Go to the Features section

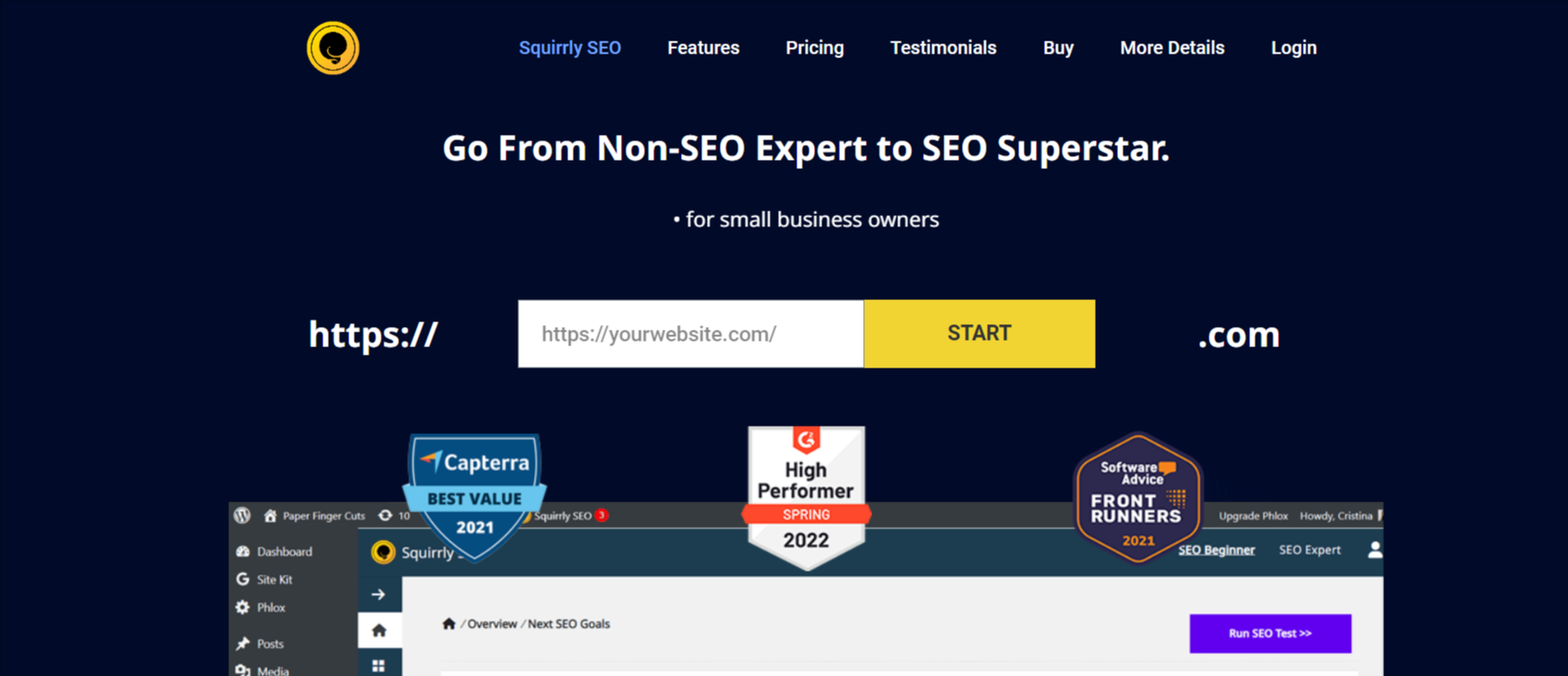(703, 48)
